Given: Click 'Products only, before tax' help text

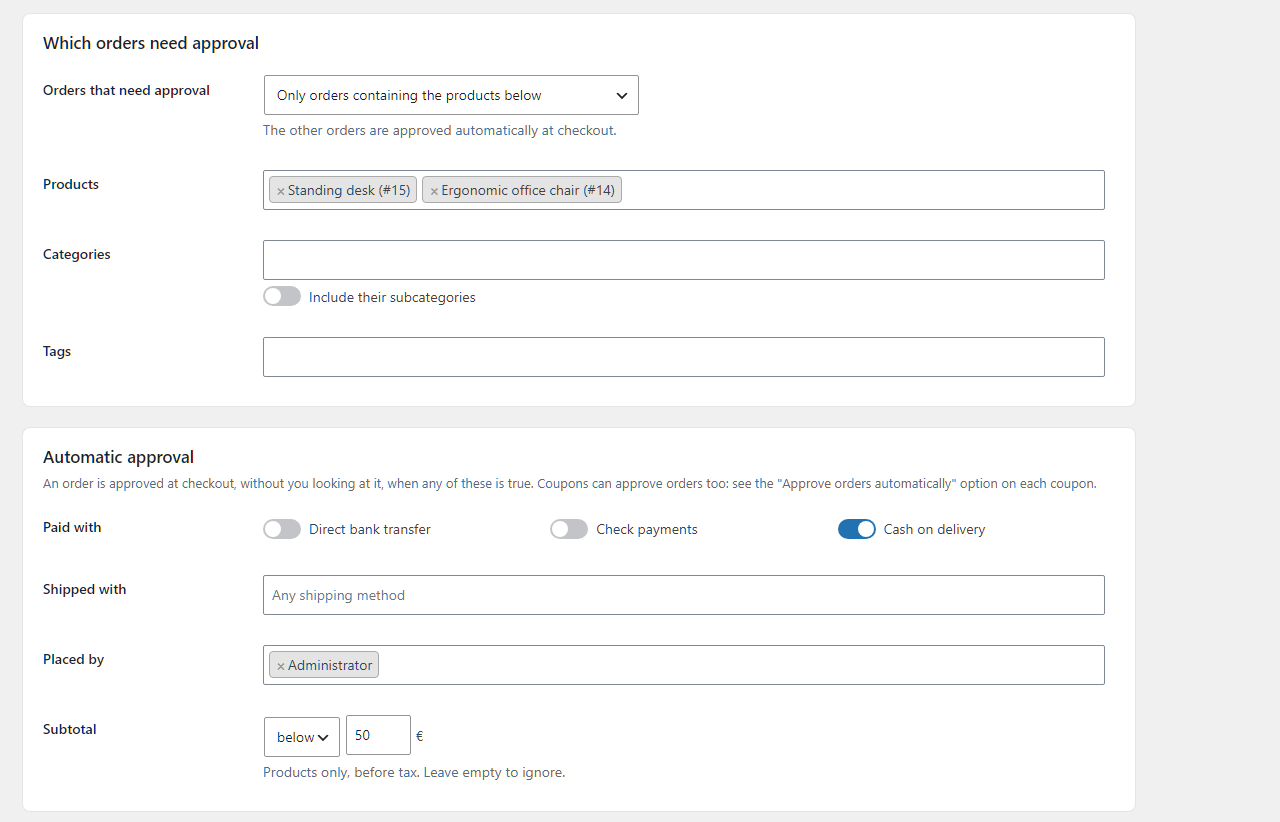Looking at the screenshot, I should [x=414, y=772].
